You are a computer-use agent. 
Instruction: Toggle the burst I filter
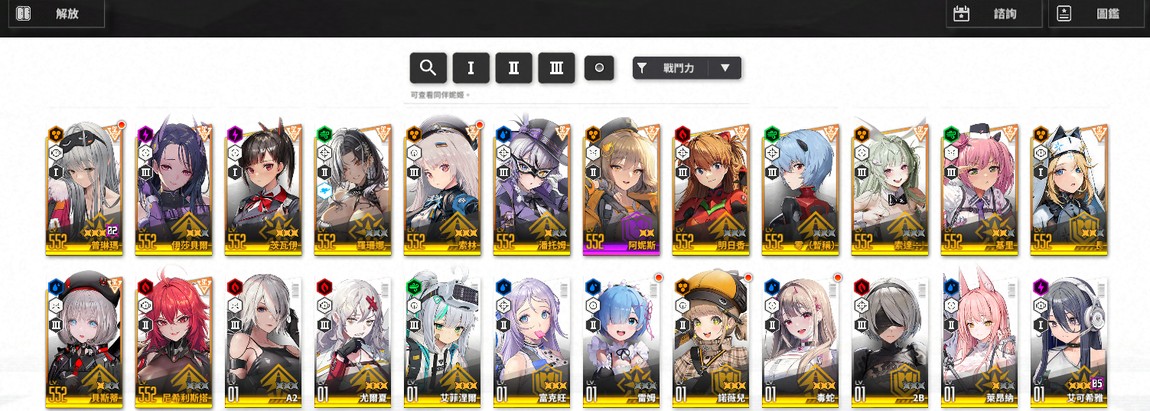pos(471,68)
